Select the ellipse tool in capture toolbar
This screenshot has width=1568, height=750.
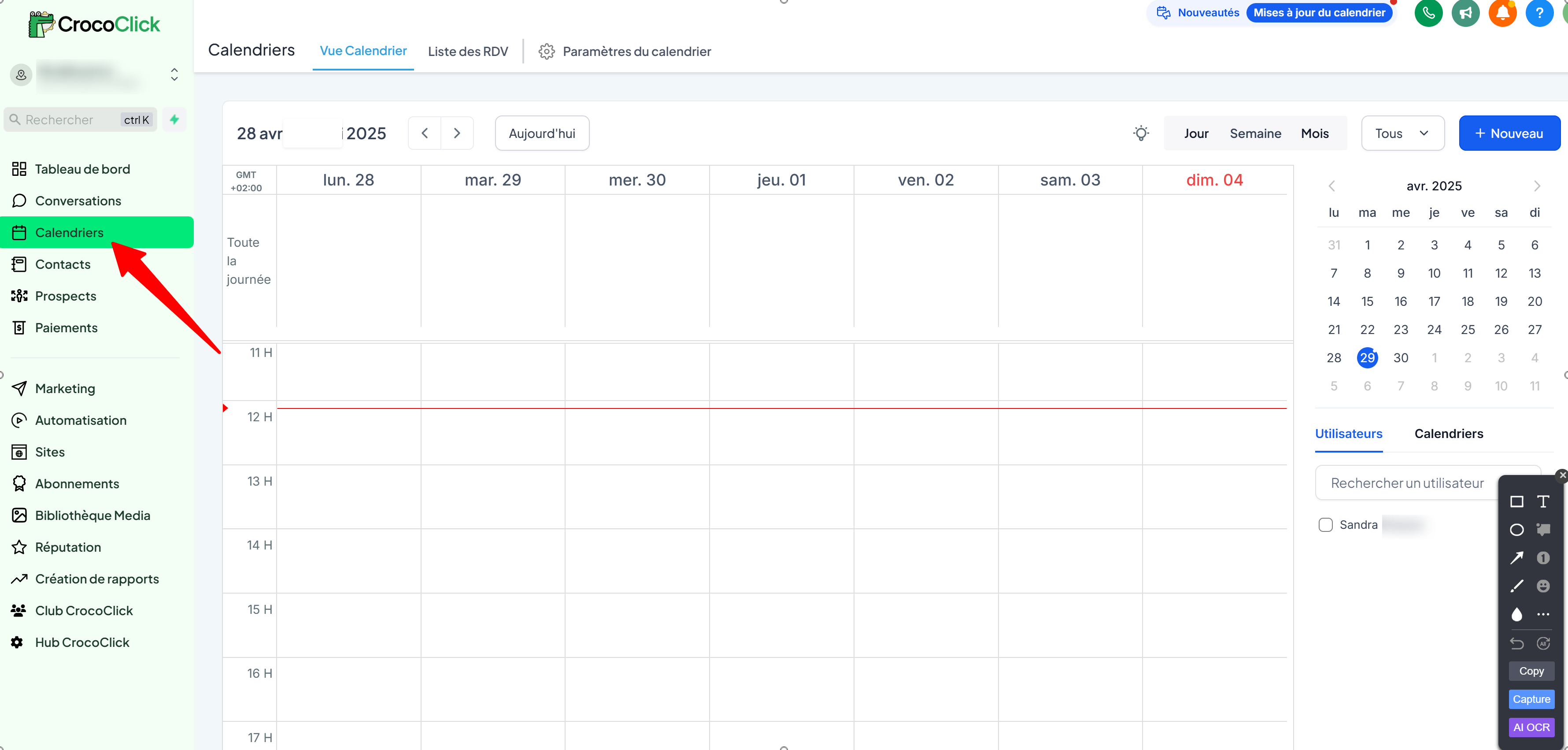[1517, 530]
